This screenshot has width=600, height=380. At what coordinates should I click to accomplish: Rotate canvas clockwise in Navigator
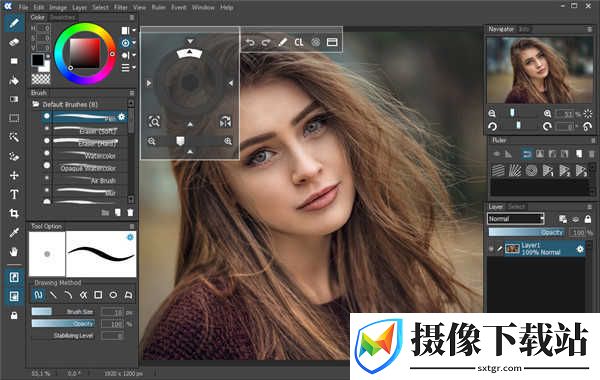[x=547, y=126]
